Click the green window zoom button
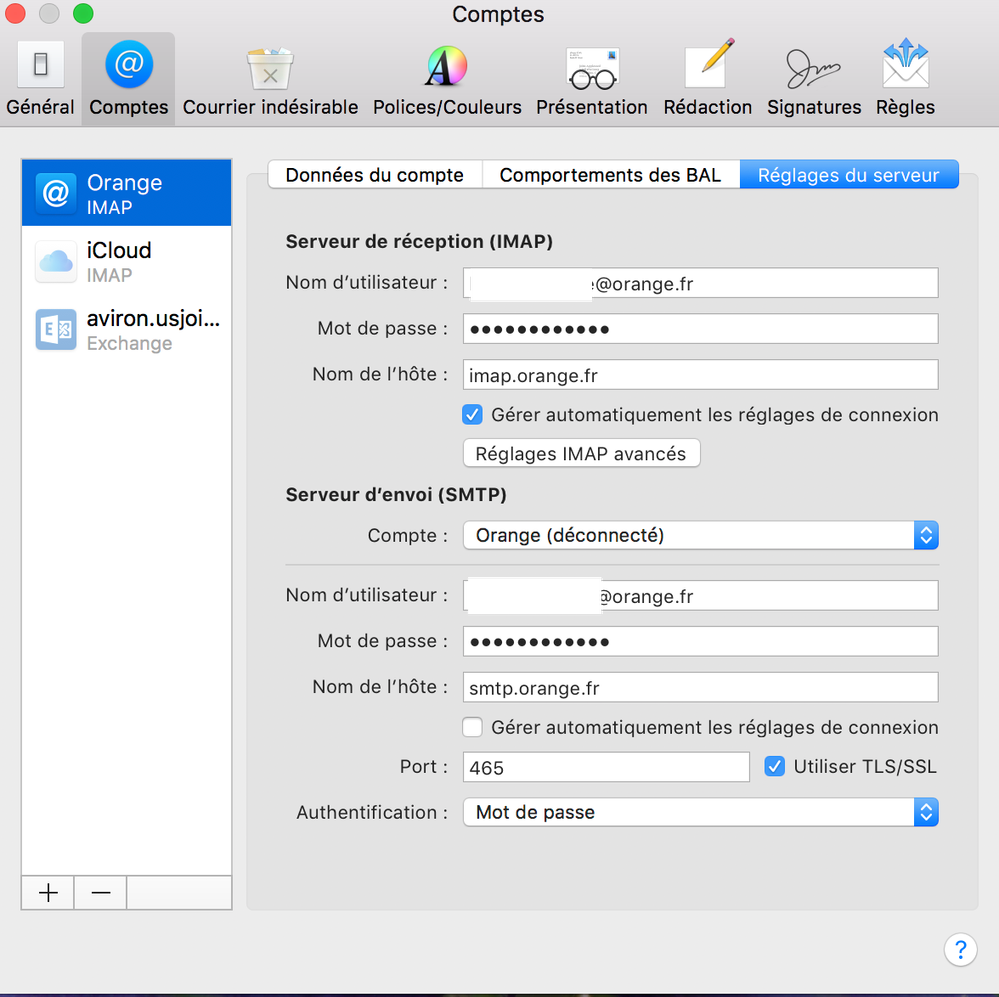 [83, 13]
